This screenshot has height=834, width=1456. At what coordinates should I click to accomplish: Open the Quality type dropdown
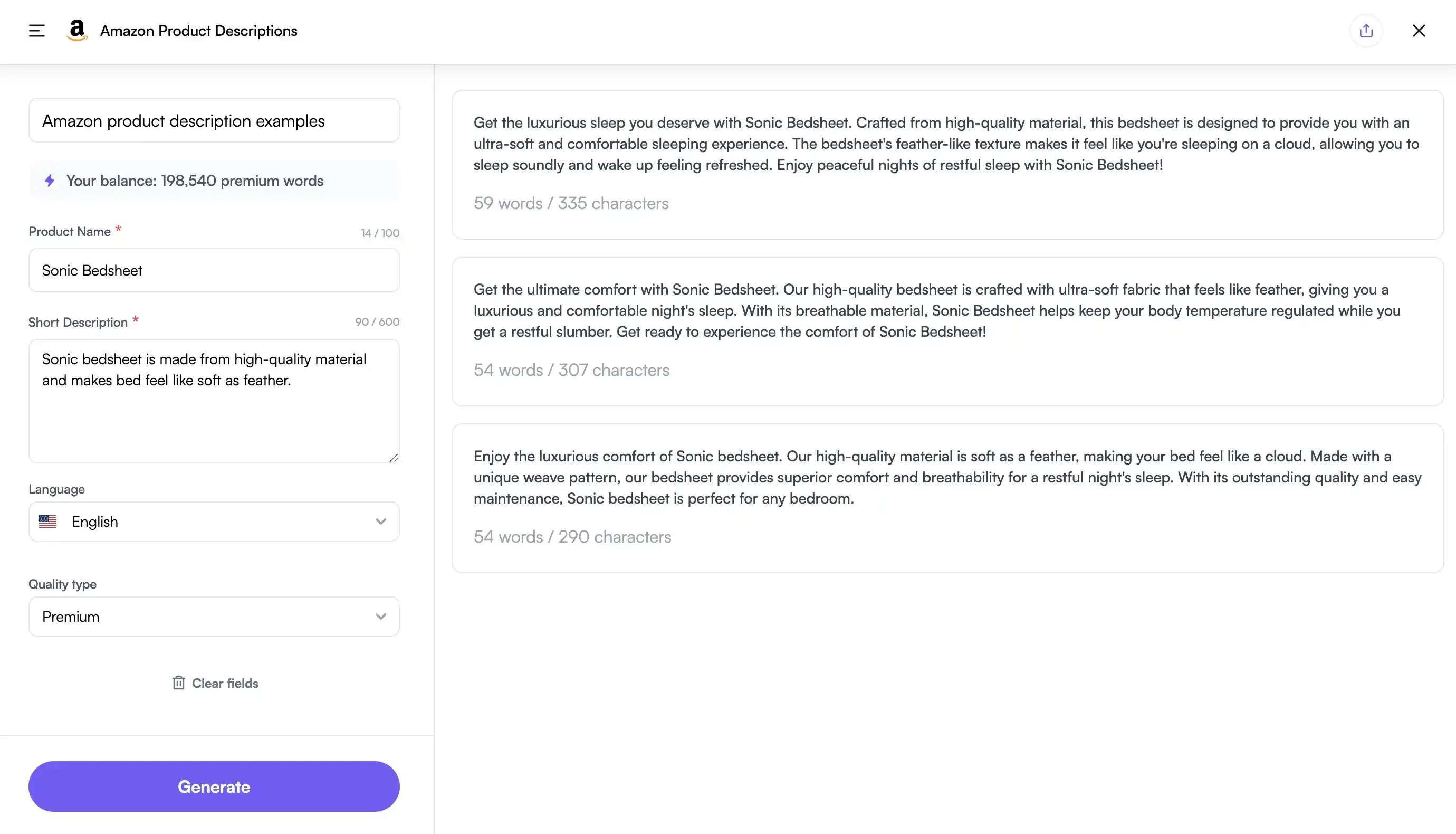(x=214, y=617)
